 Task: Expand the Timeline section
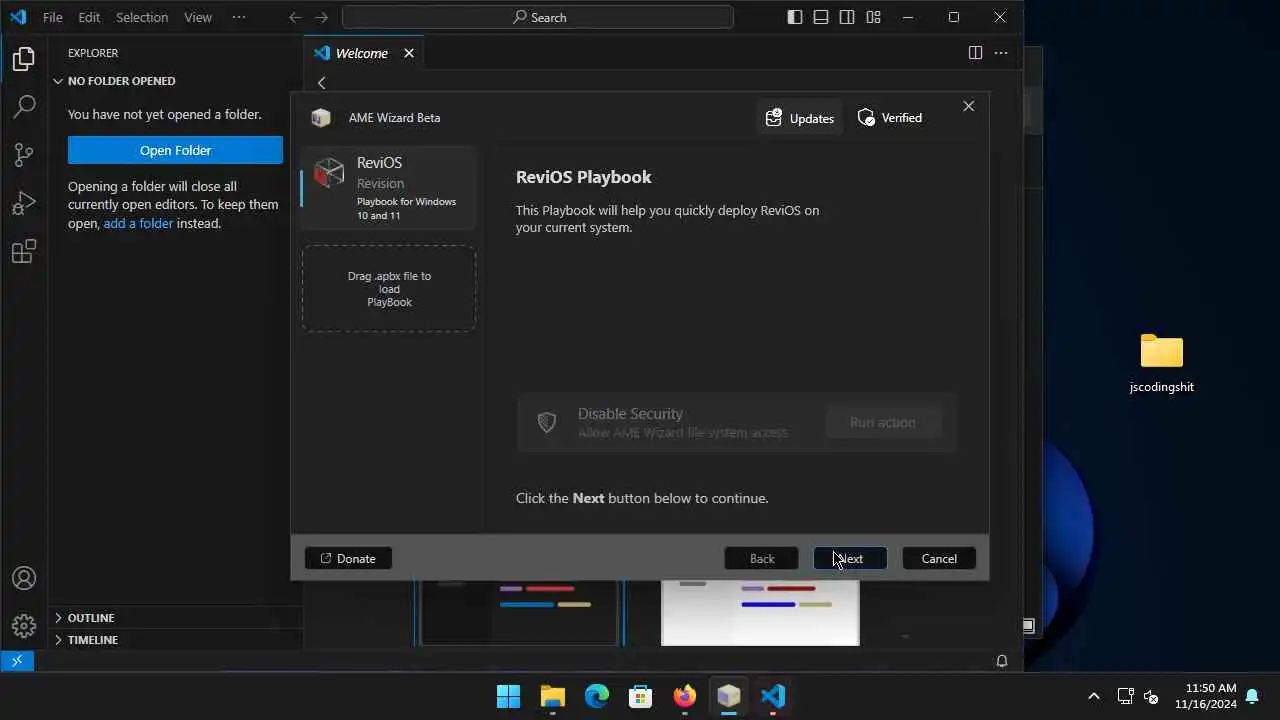point(175,640)
